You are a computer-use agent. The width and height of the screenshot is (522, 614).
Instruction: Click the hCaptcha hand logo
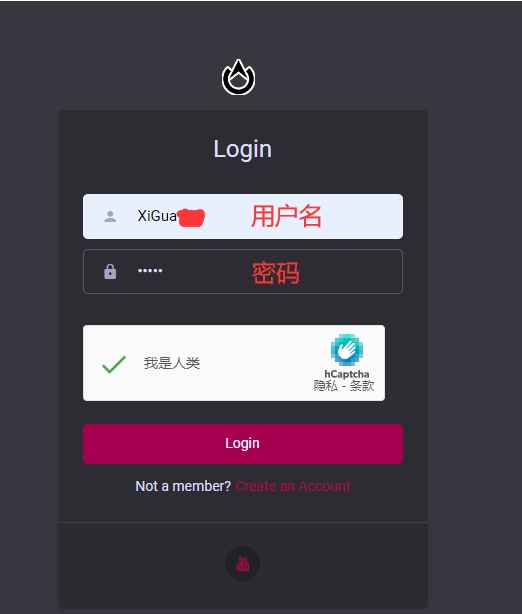[x=347, y=350]
